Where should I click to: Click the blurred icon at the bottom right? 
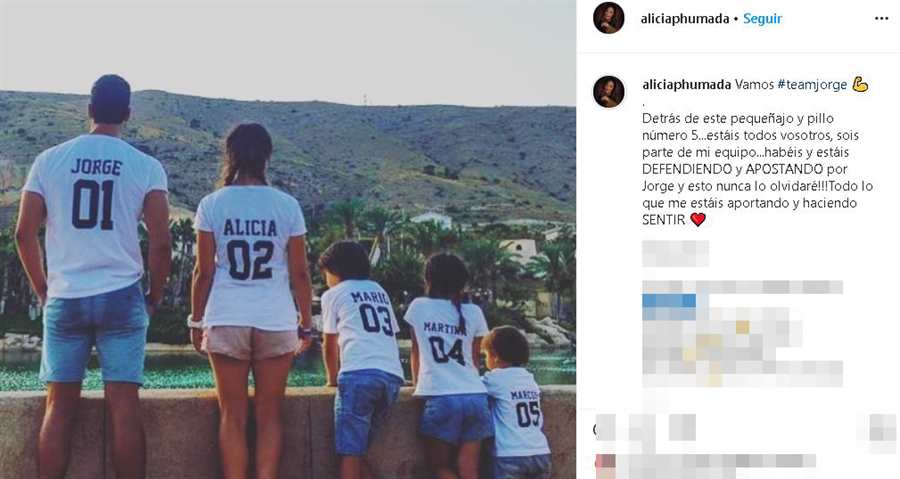(883, 428)
